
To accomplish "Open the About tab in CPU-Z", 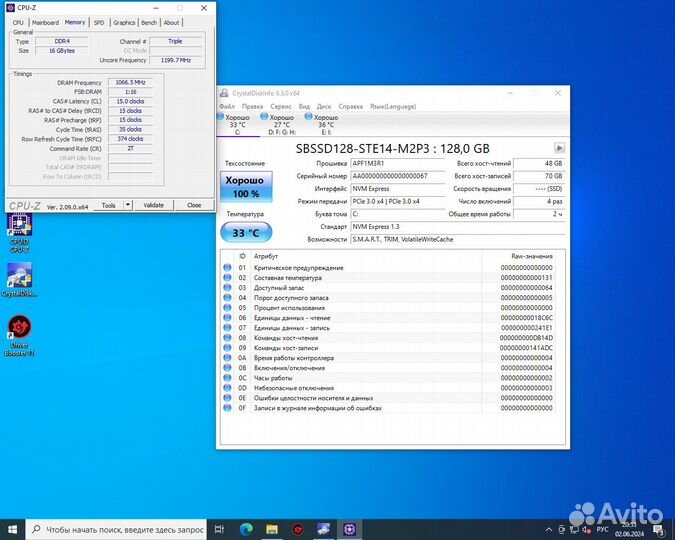I will click(x=171, y=22).
